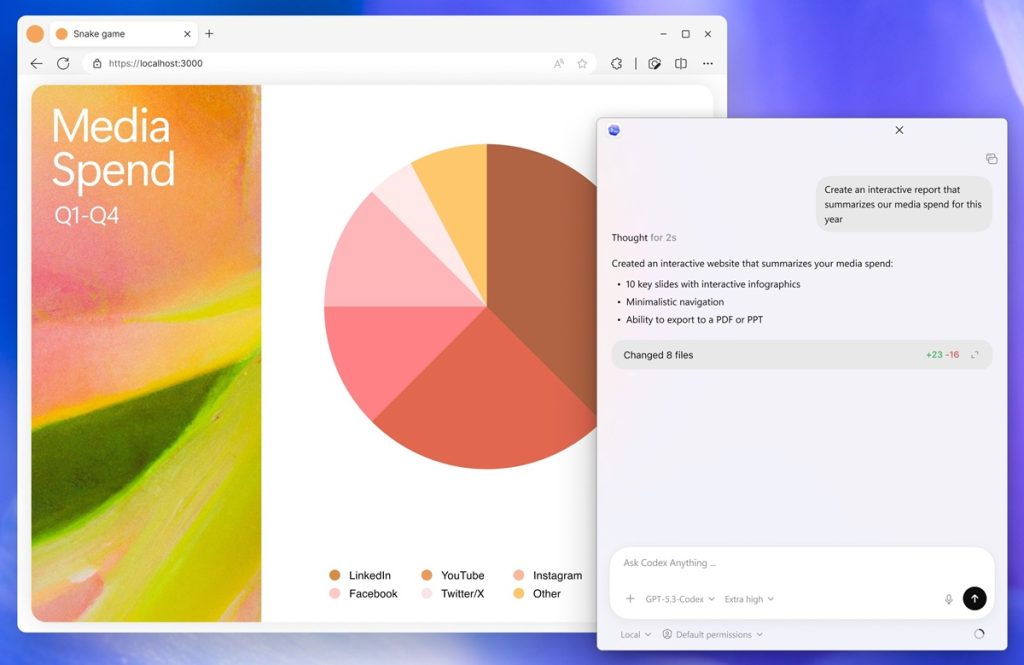1024x665 pixels.
Task: Click the read aloud icon in address bar
Action: coord(559,63)
